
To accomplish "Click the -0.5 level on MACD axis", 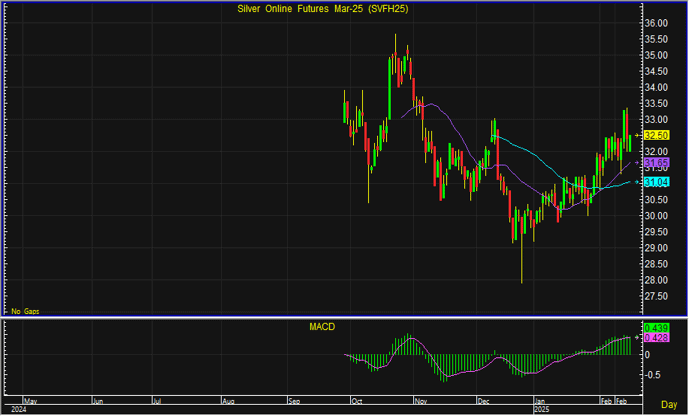I will 653,375.
